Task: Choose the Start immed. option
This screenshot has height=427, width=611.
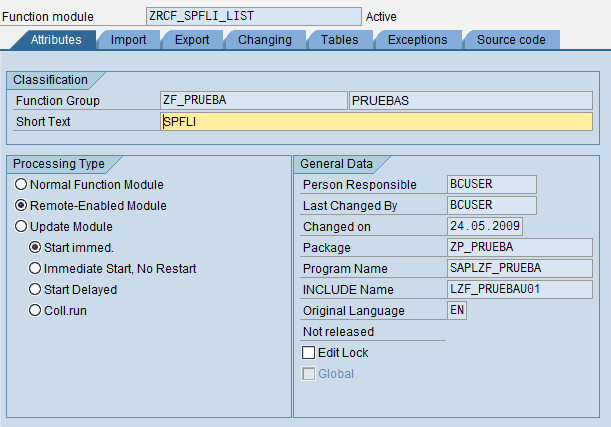Action: [35, 247]
